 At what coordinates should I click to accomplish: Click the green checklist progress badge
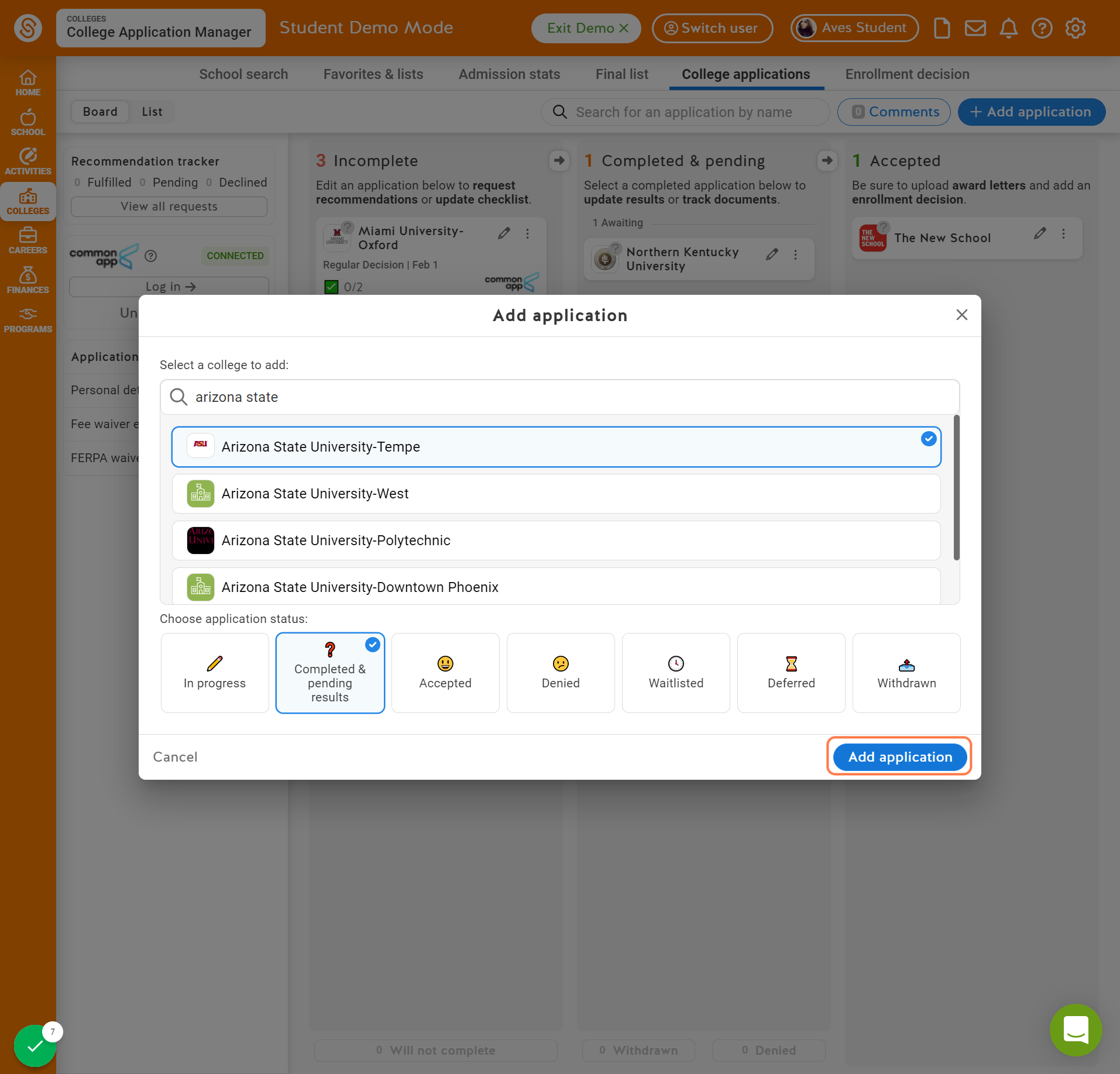(x=35, y=1045)
